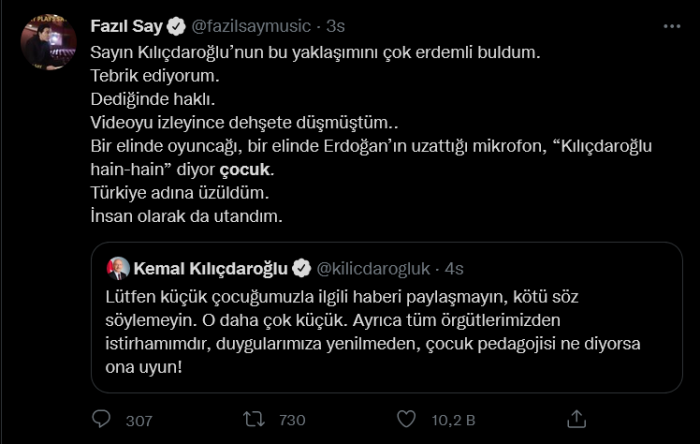The height and width of the screenshot is (444, 700).
Task: Like the tweet with the heart icon
Action: (406, 419)
